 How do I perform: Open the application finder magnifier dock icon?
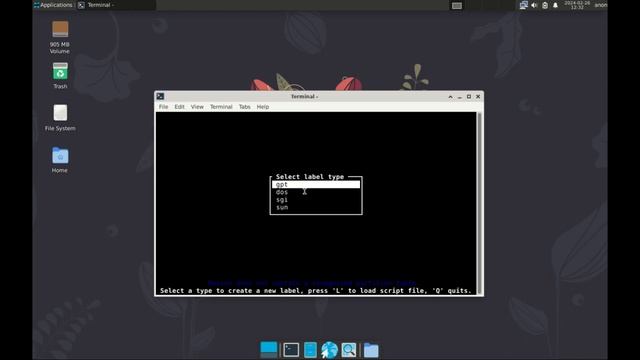(x=349, y=350)
